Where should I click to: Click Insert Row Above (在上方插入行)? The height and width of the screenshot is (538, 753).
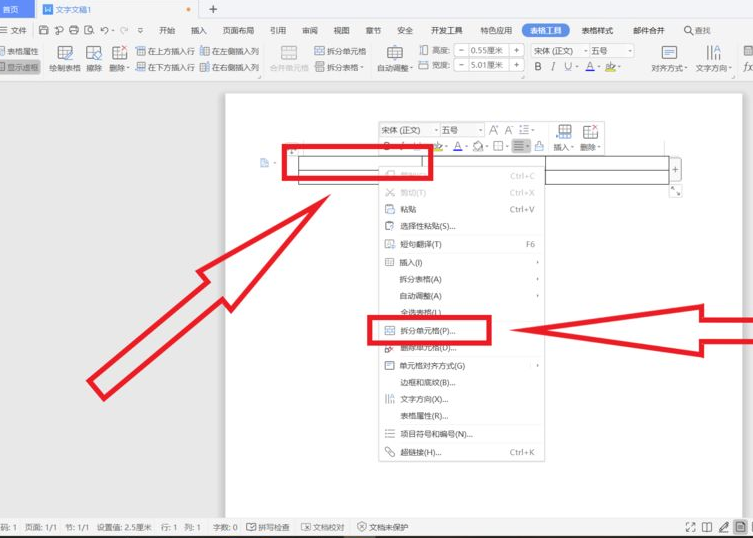[x=164, y=50]
